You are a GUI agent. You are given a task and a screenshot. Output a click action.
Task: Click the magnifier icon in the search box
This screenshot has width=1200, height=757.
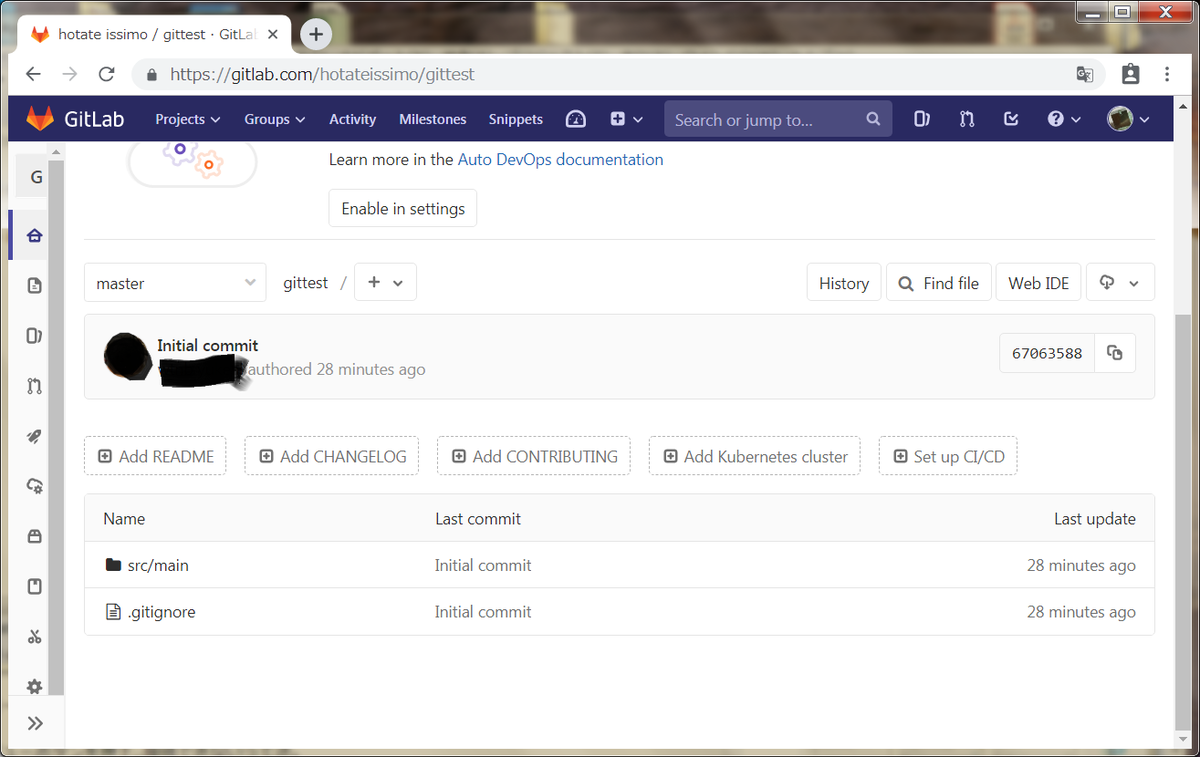pos(872,119)
